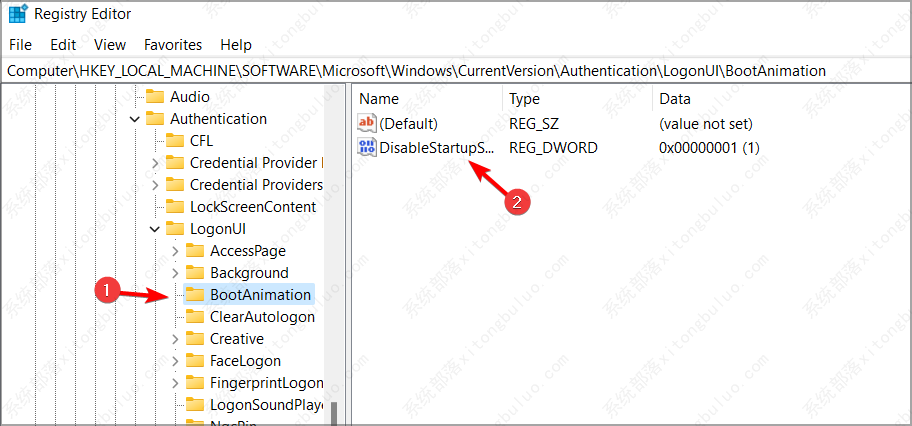Click the Data column header

point(674,99)
